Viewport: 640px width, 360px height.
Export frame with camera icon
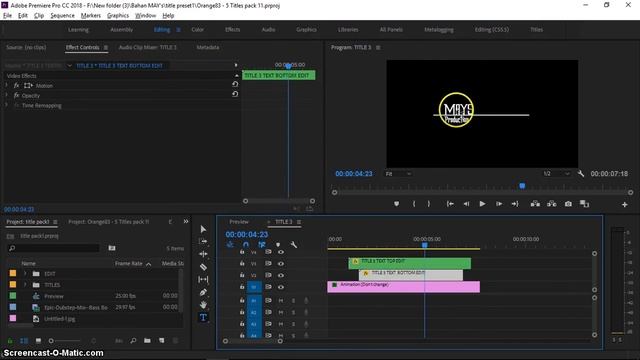point(568,204)
